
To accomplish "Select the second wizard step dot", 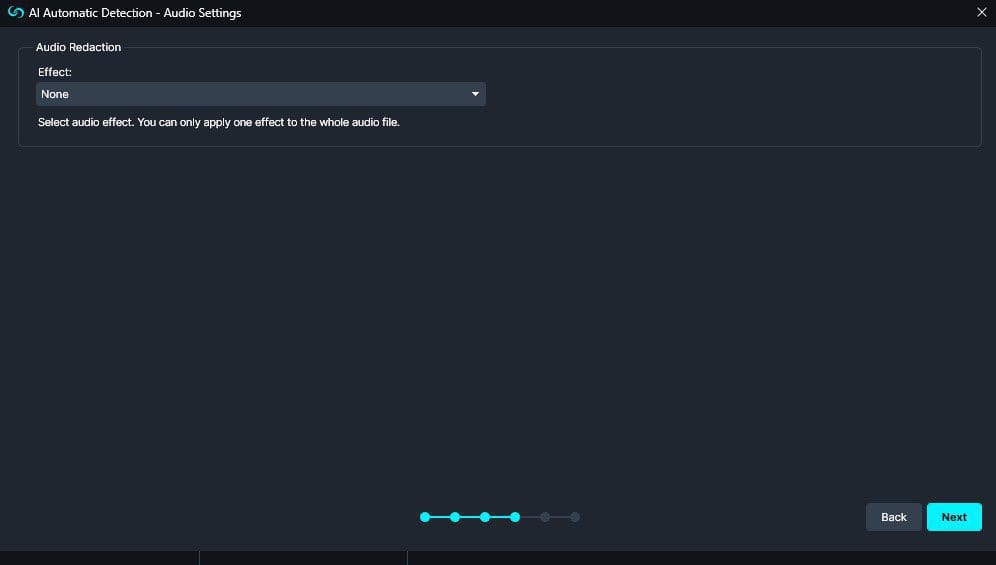I will coord(455,517).
